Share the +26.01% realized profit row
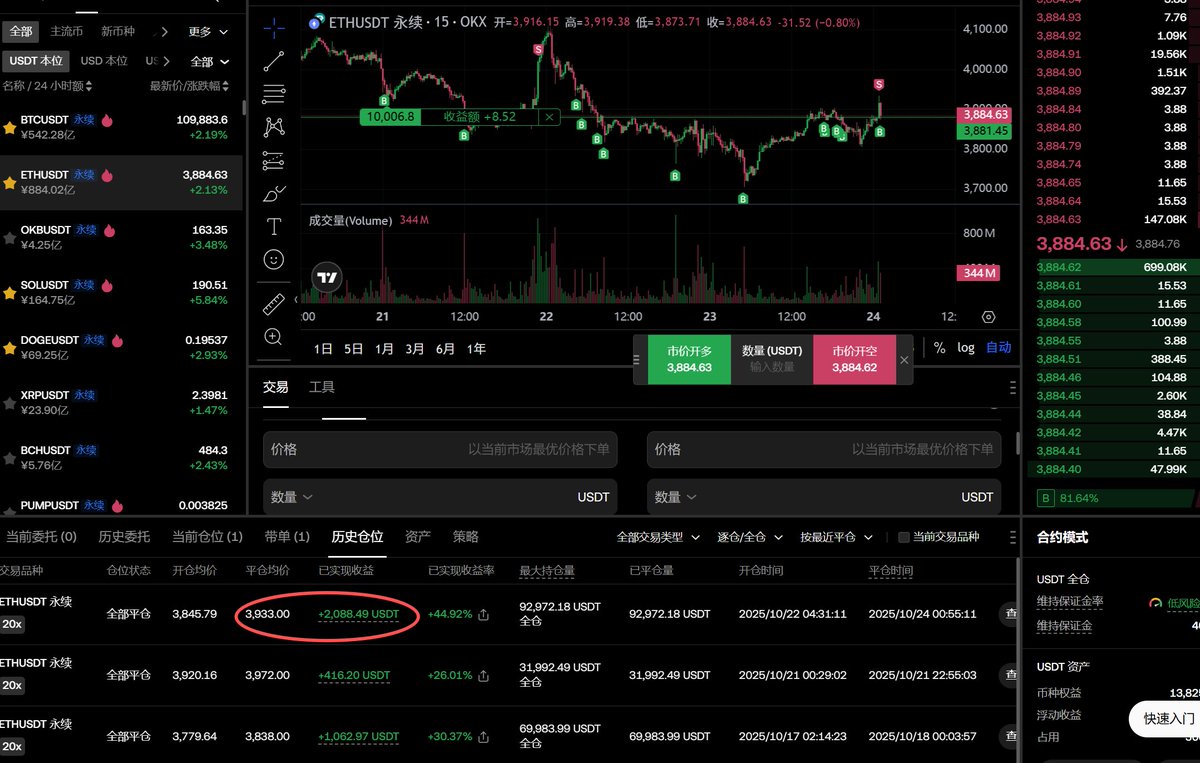 pos(484,675)
